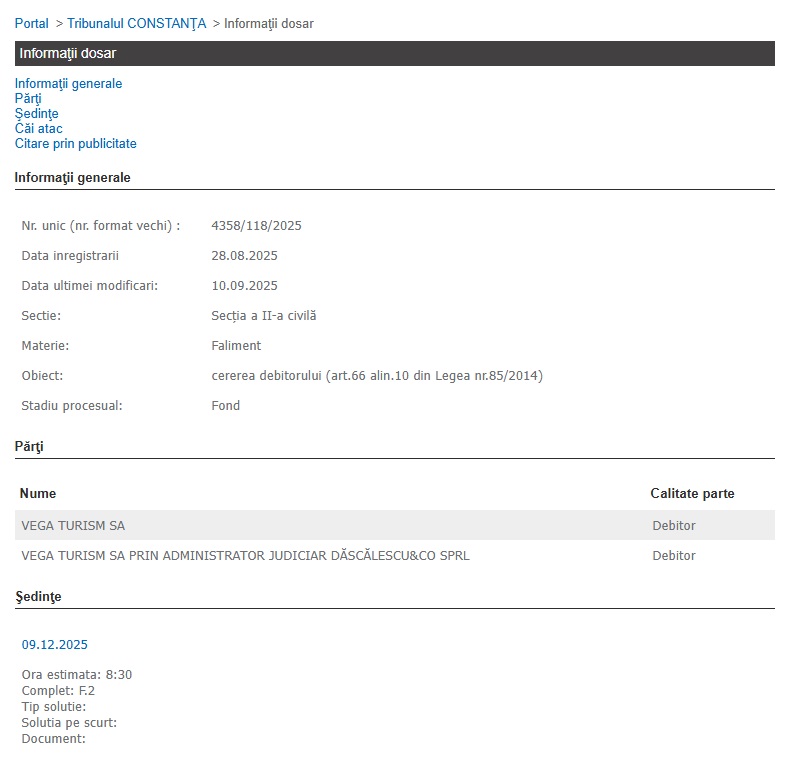Click the Obiect label

[x=42, y=376]
